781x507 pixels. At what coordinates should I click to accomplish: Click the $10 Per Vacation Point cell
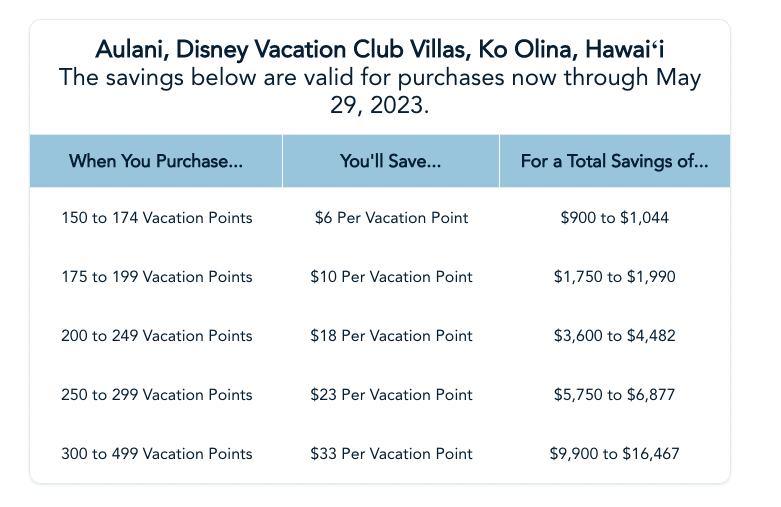[x=391, y=277]
